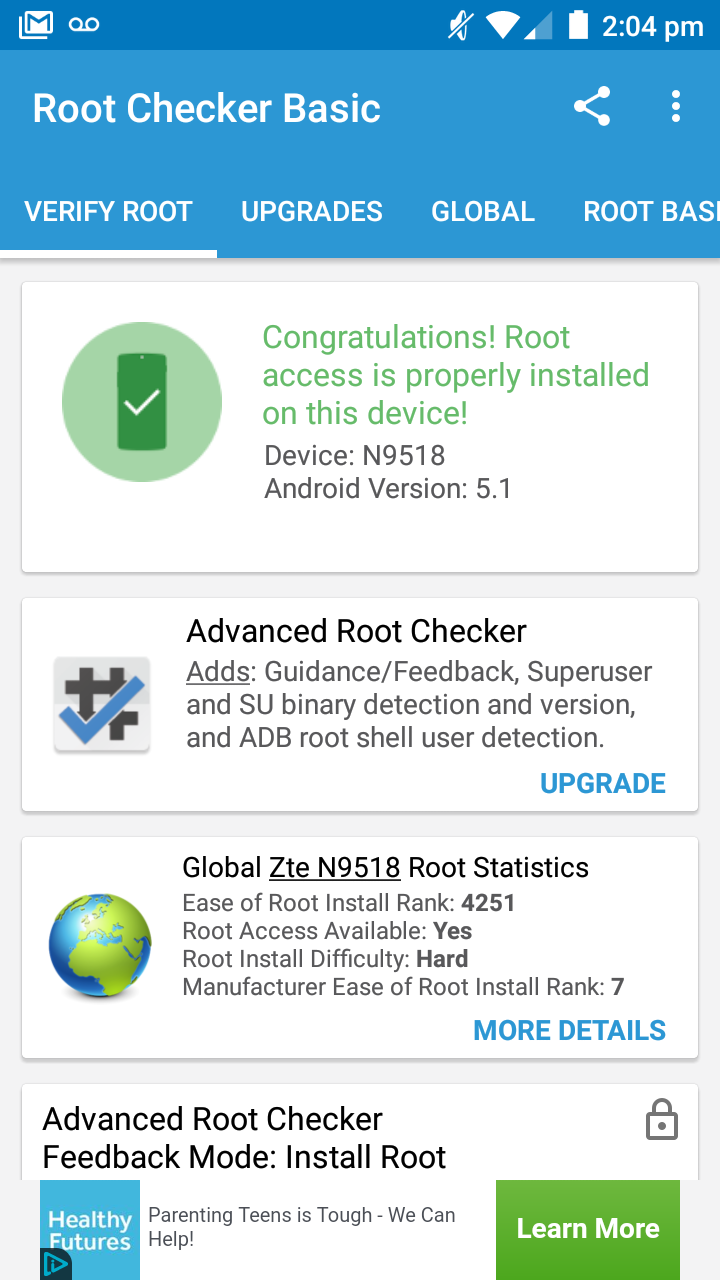Open the Zte N9518 underlined link

pos(335,867)
